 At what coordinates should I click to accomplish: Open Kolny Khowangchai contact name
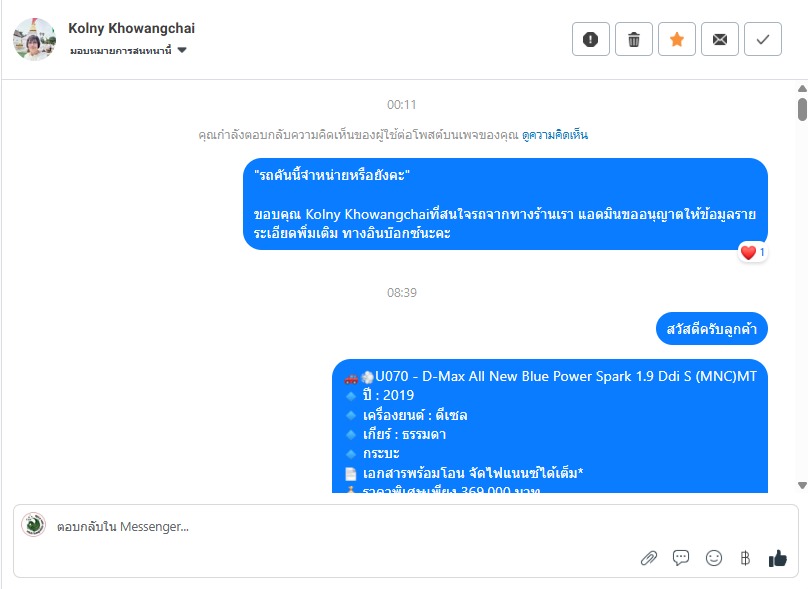(131, 28)
